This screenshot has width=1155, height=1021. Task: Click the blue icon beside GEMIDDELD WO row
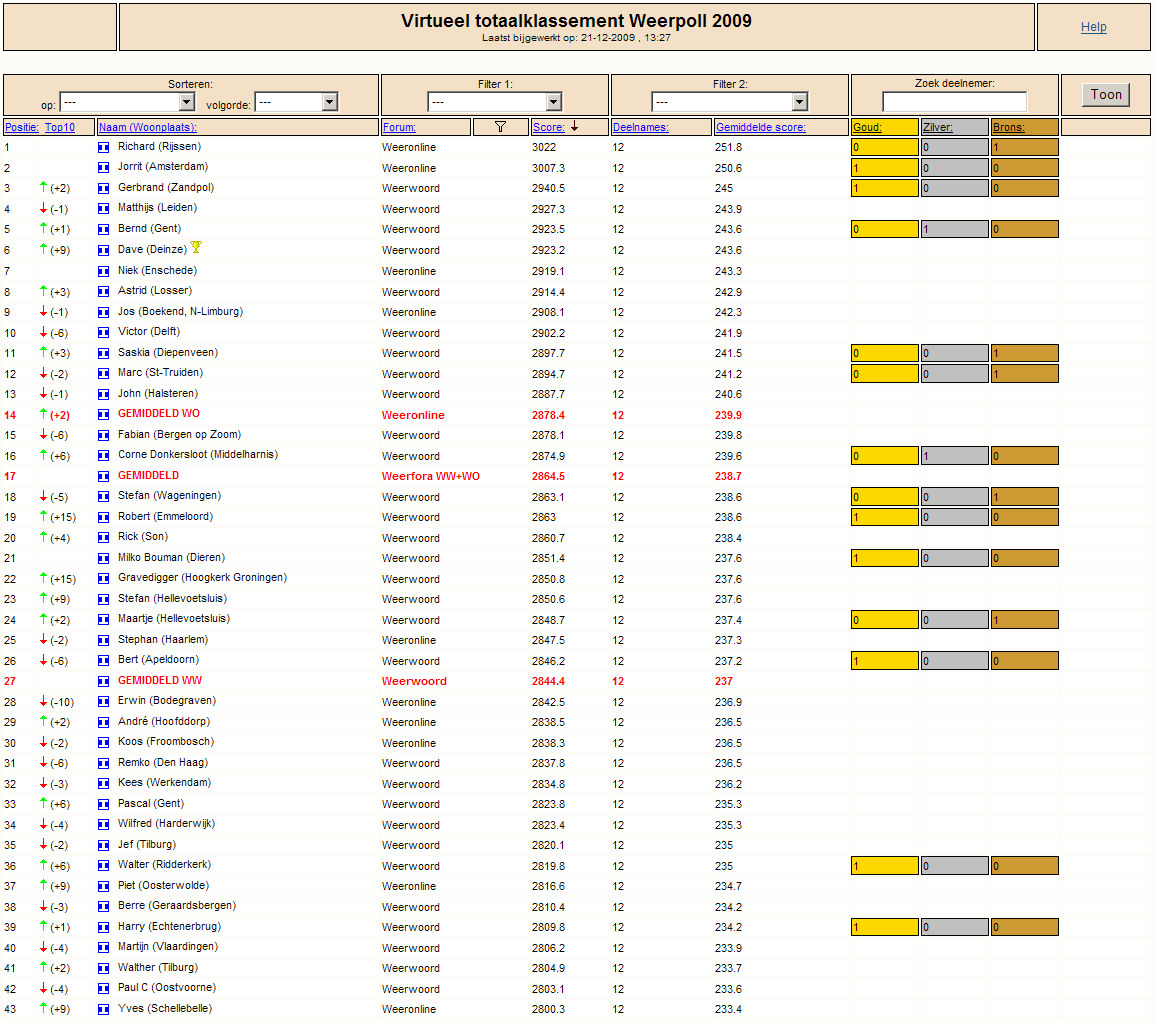[x=103, y=415]
